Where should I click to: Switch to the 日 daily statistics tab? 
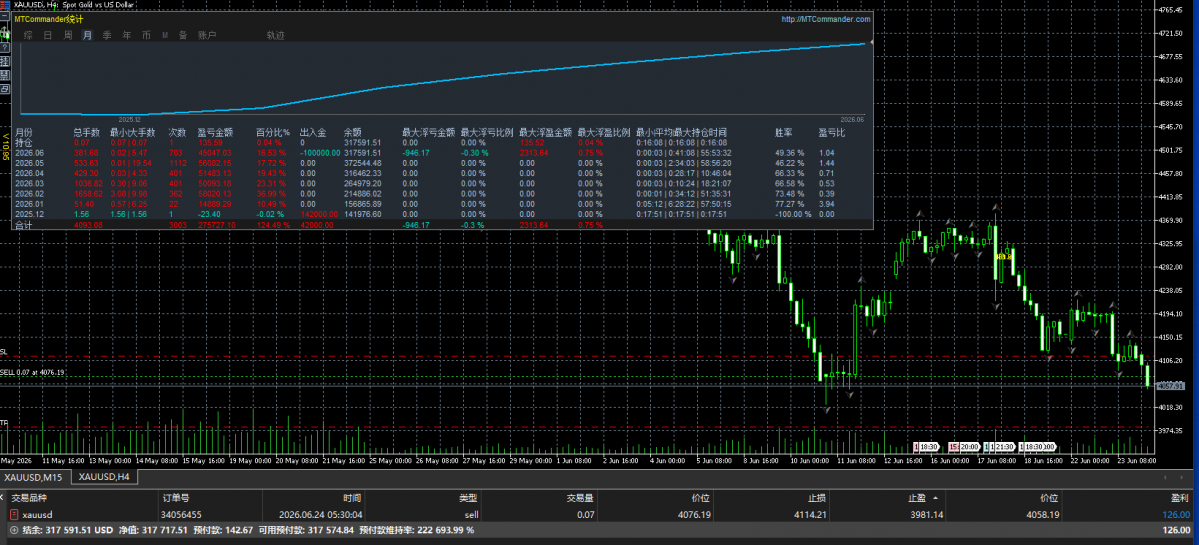point(47,35)
